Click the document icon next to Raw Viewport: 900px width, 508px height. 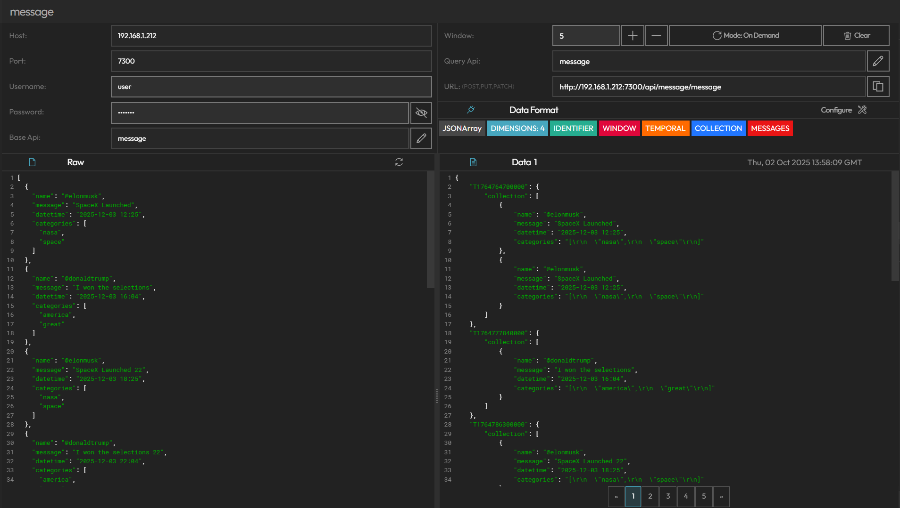32,162
